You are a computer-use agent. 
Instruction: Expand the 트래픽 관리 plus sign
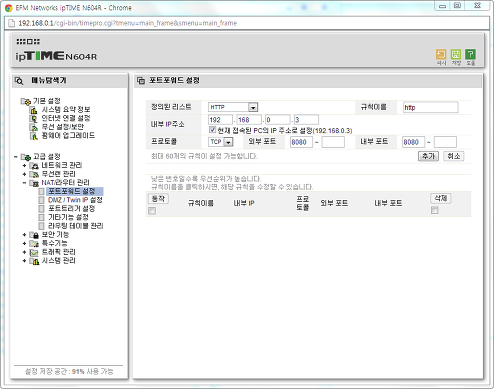24,252
